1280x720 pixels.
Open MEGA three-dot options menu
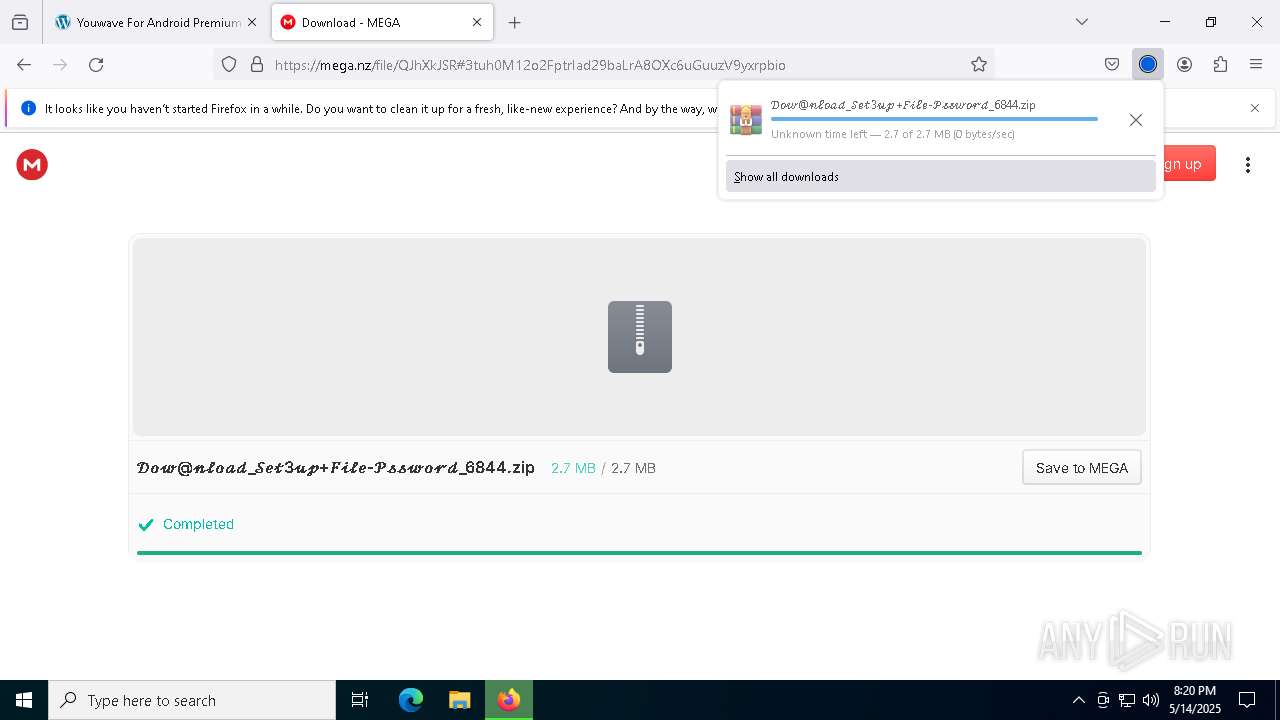[1247, 165]
